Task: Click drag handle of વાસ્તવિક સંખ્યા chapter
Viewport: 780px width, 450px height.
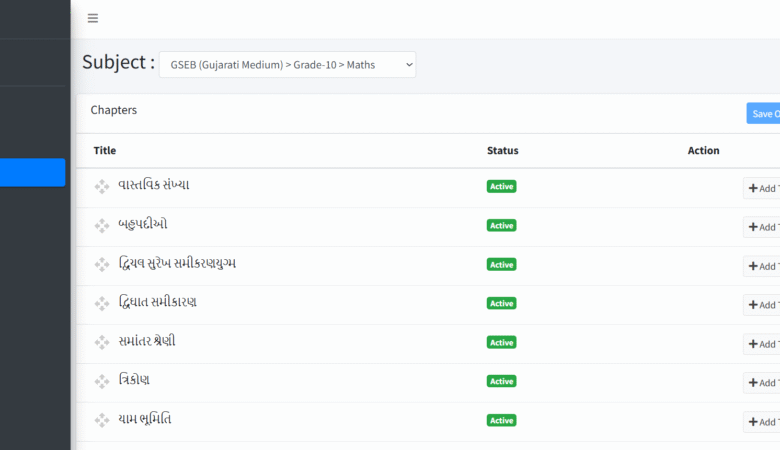Action: (x=102, y=187)
